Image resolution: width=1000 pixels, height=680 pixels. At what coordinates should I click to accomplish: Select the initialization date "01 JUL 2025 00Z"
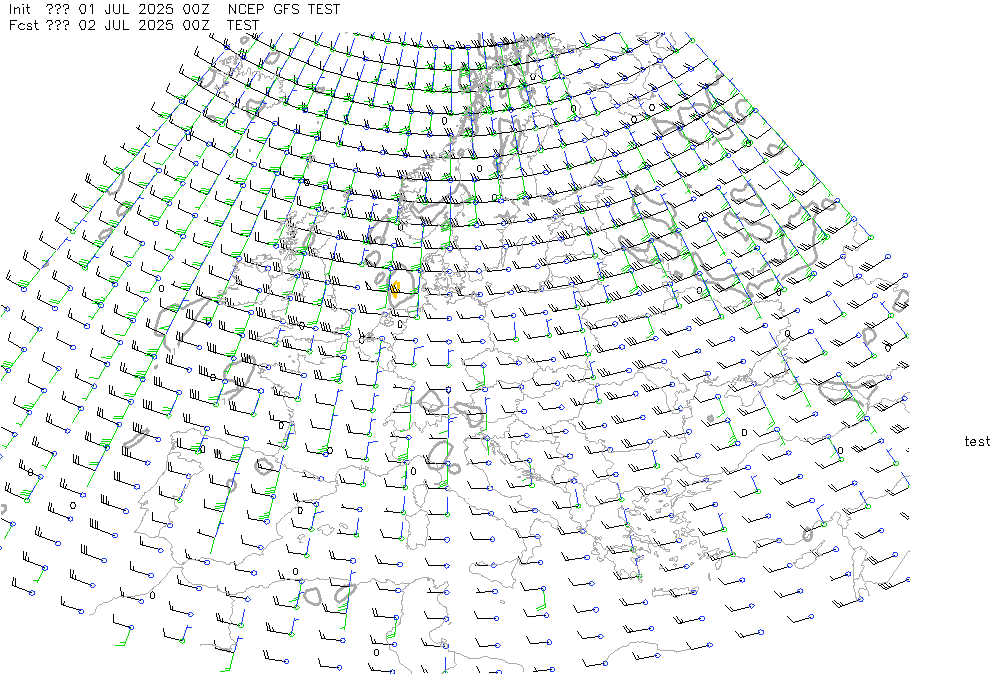point(143,10)
